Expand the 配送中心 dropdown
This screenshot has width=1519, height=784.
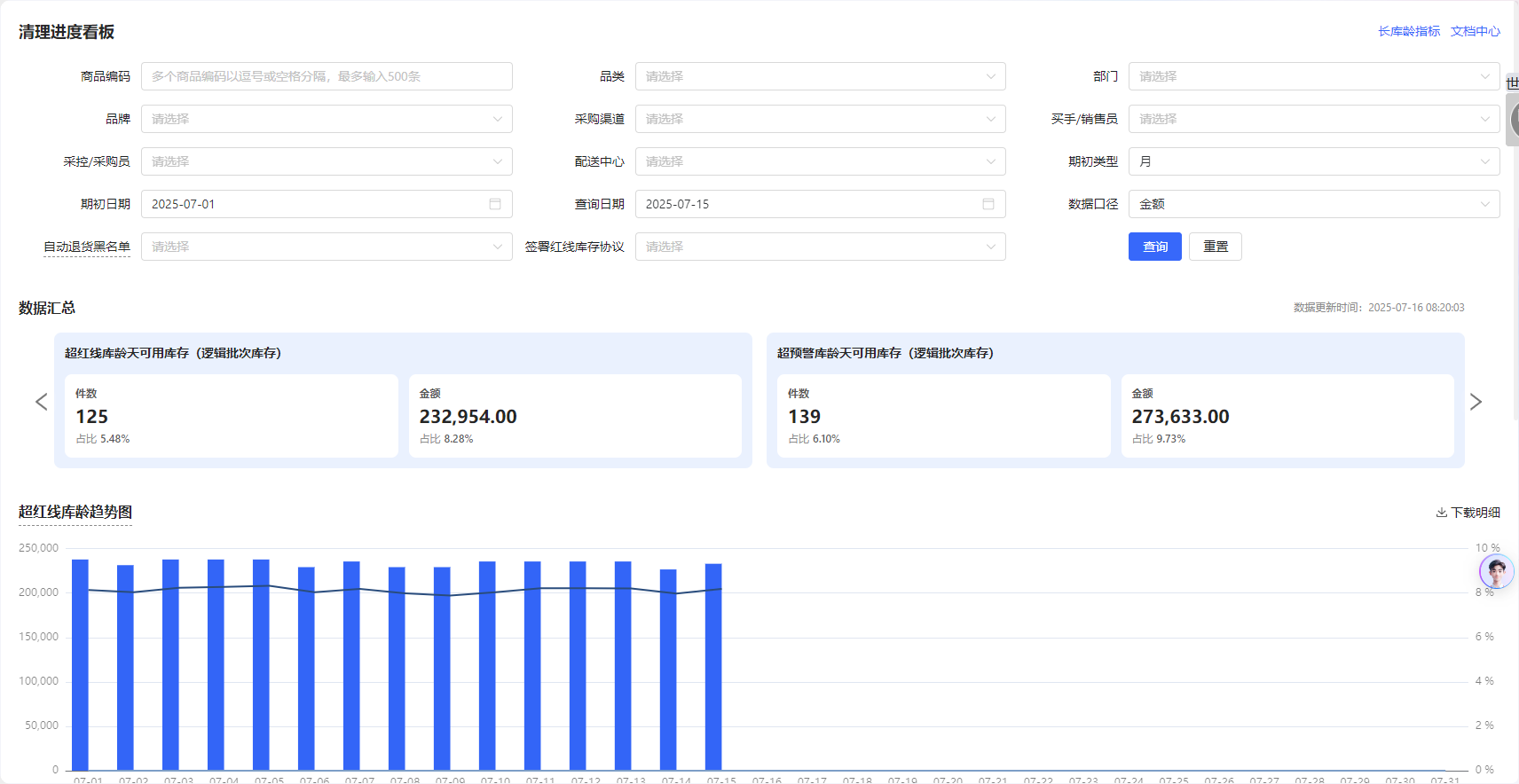820,161
